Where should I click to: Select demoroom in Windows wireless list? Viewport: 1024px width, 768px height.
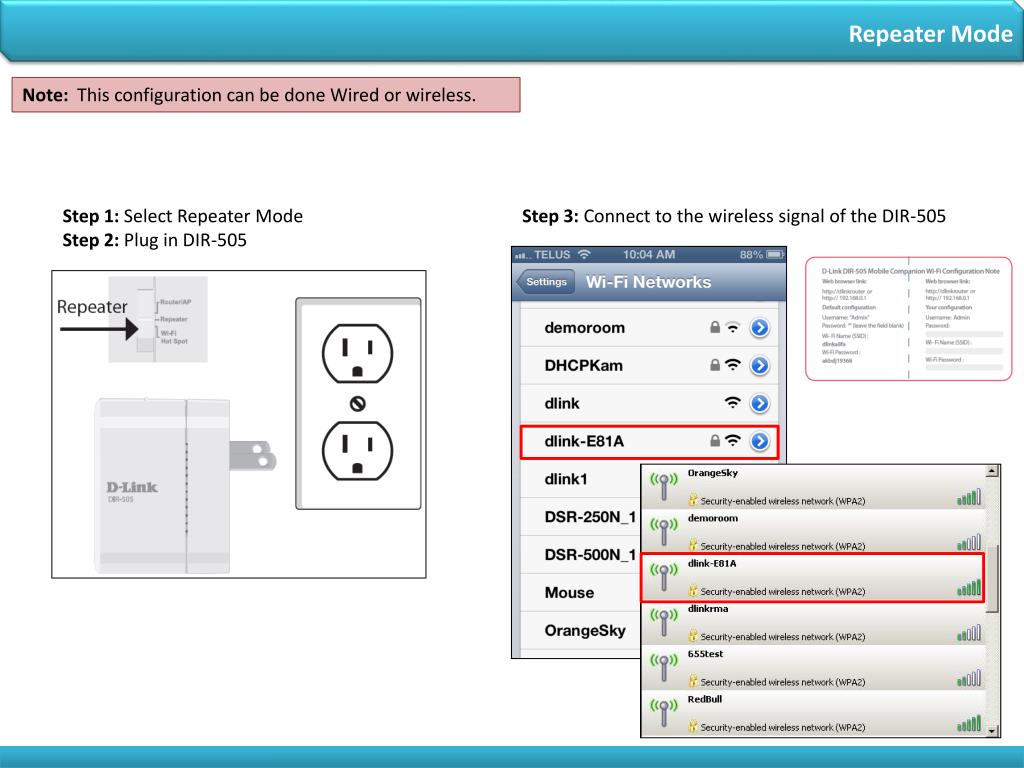click(813, 532)
